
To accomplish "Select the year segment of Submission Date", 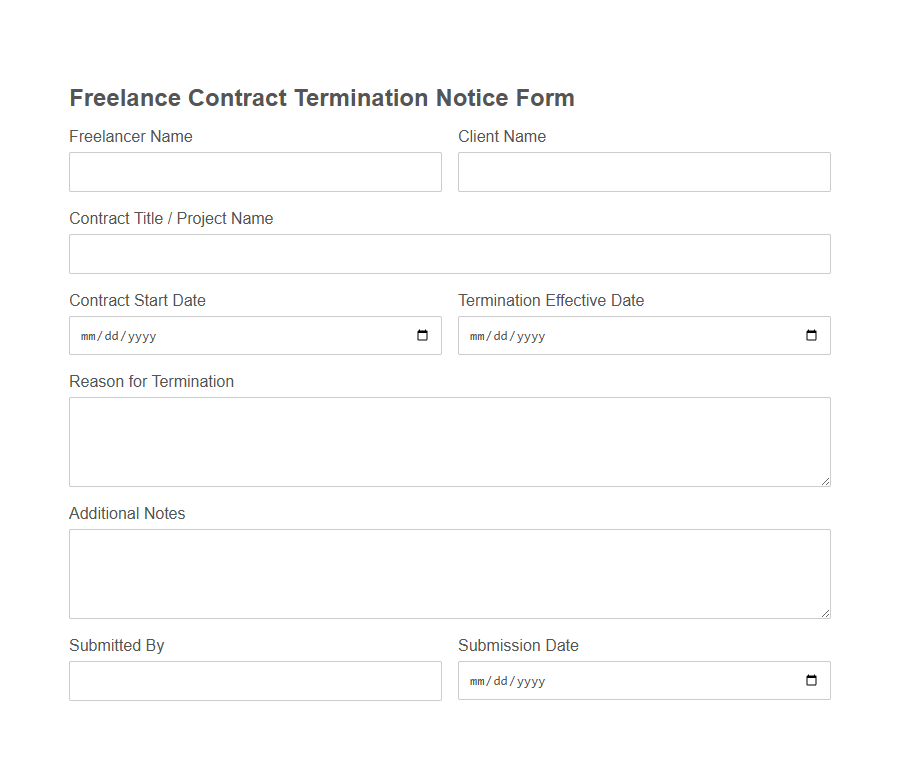I will (529, 681).
